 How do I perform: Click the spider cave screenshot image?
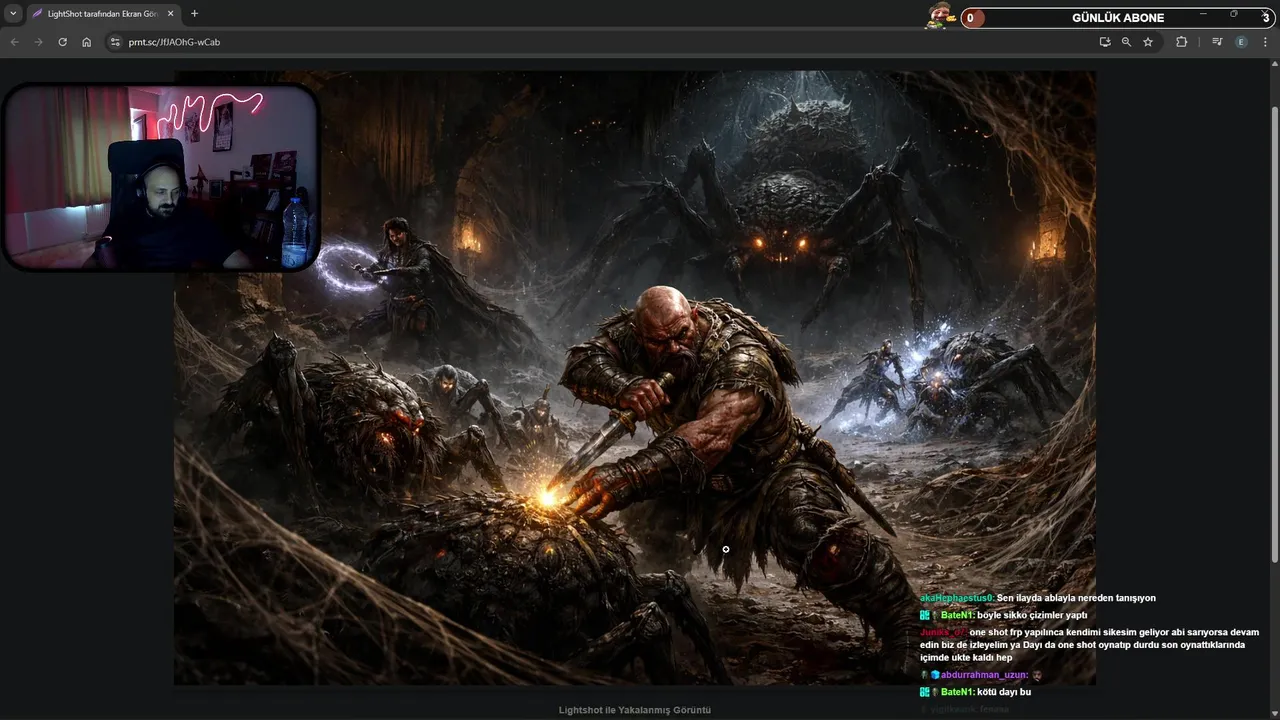[635, 377]
